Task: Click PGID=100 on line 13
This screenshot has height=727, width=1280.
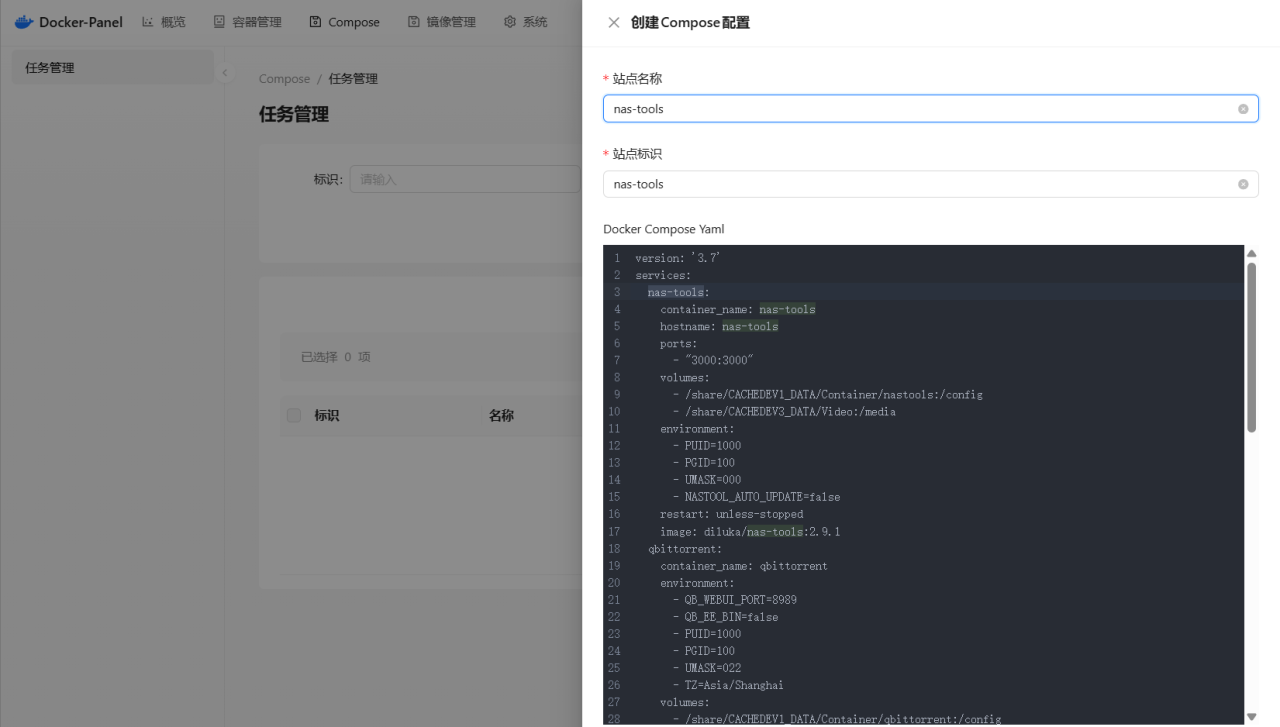Action: pos(704,463)
